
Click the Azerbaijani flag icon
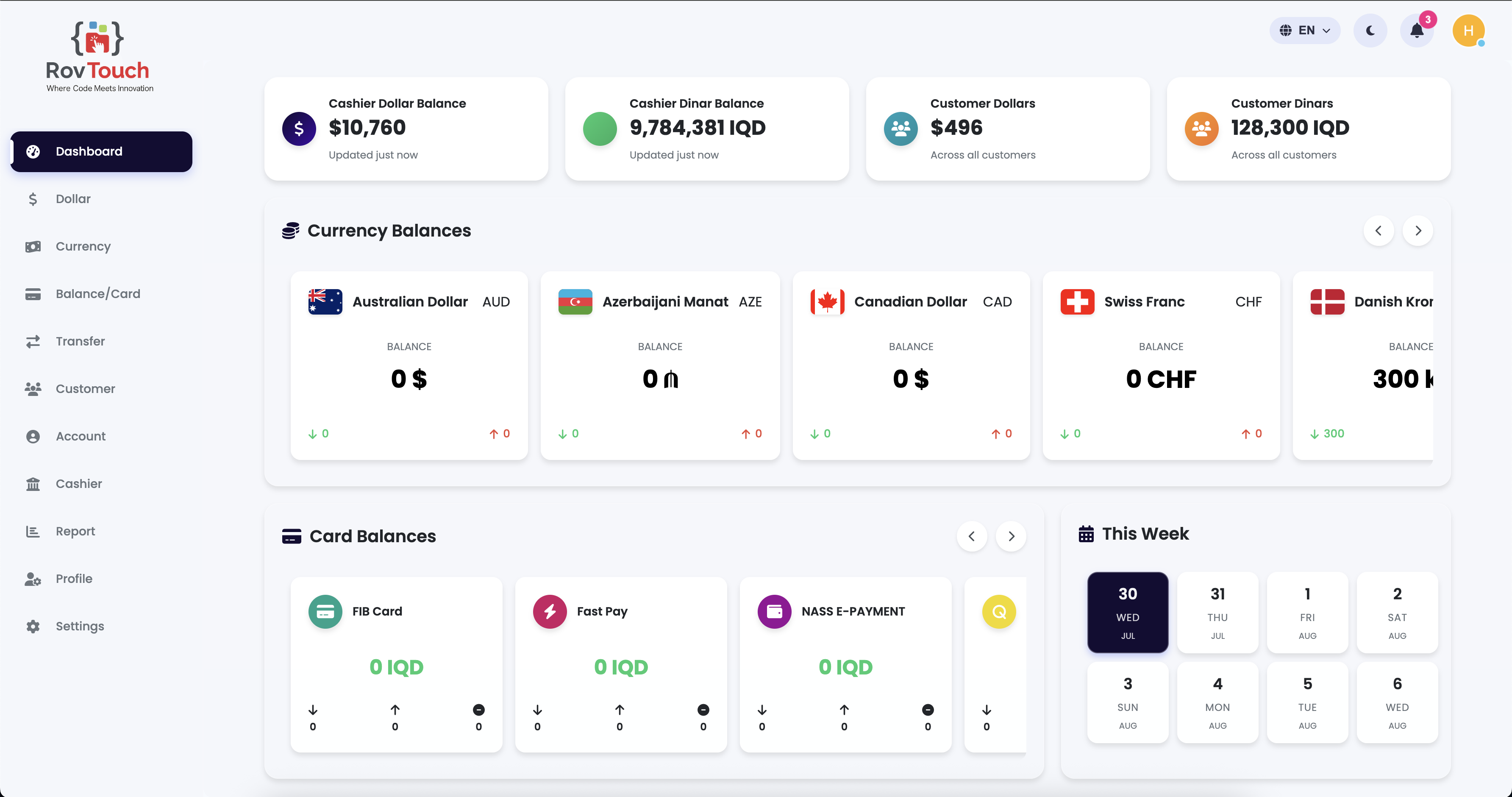[575, 302]
